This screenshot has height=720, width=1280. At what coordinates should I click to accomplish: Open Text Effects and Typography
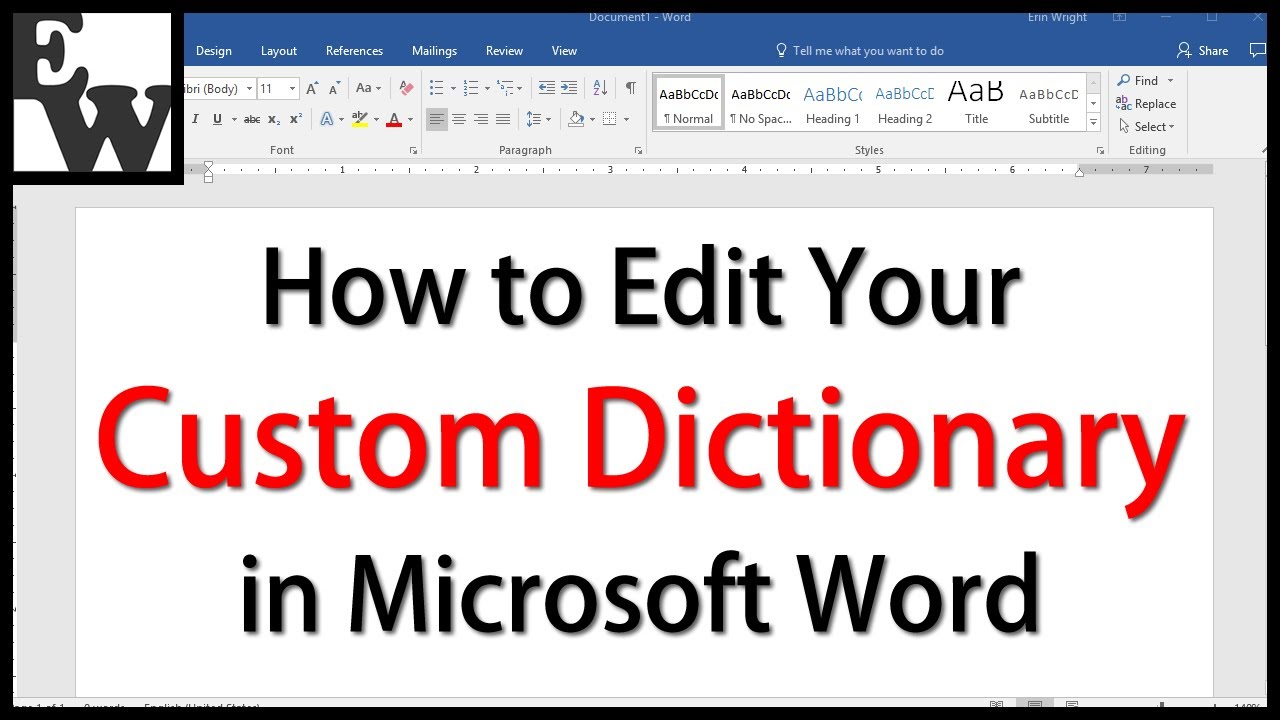327,119
